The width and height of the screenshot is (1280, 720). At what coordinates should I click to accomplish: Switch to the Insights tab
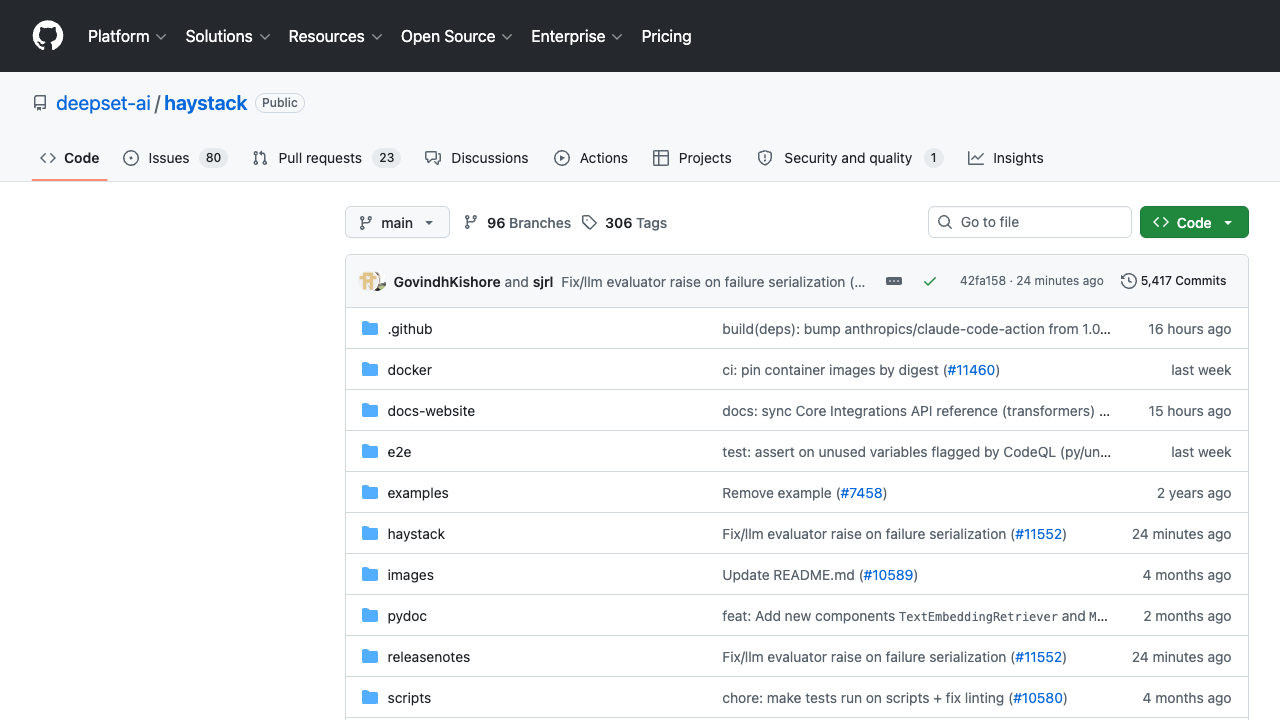(1006, 158)
